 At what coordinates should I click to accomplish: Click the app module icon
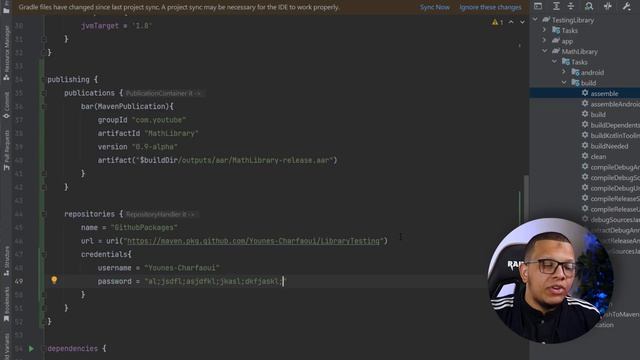click(556, 40)
